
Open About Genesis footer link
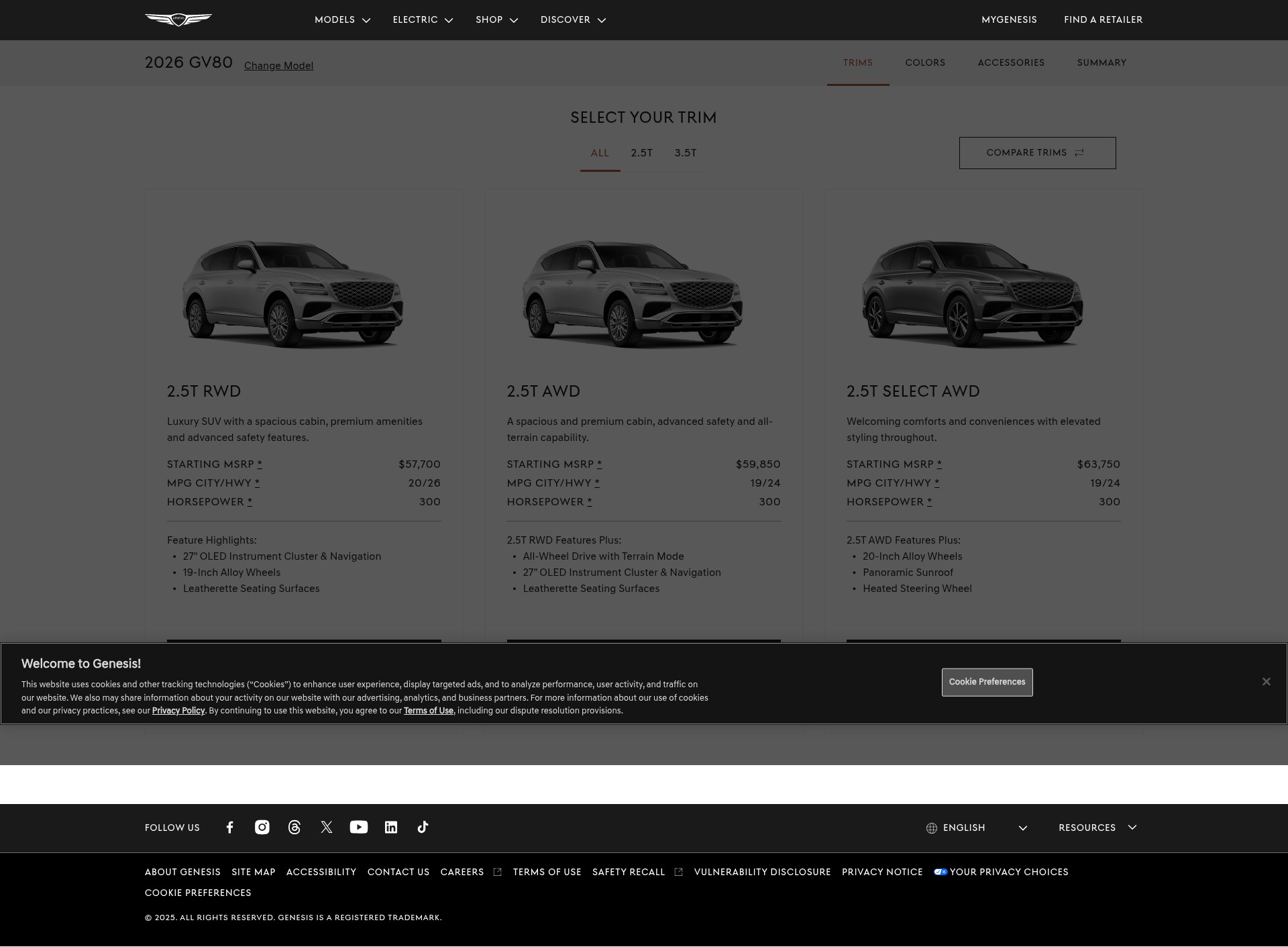click(182, 873)
